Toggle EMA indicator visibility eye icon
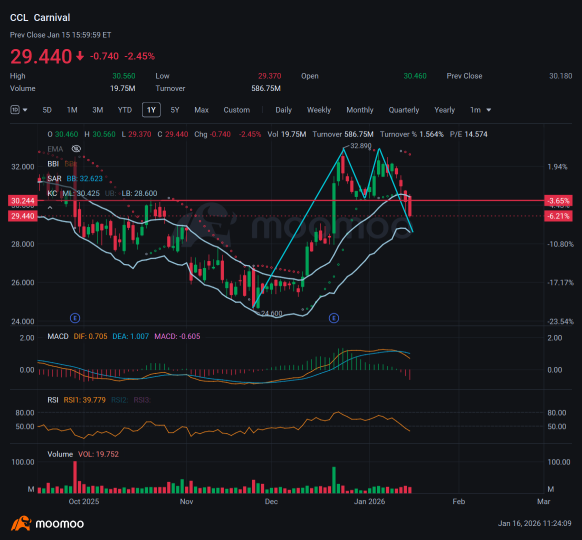 point(76,149)
